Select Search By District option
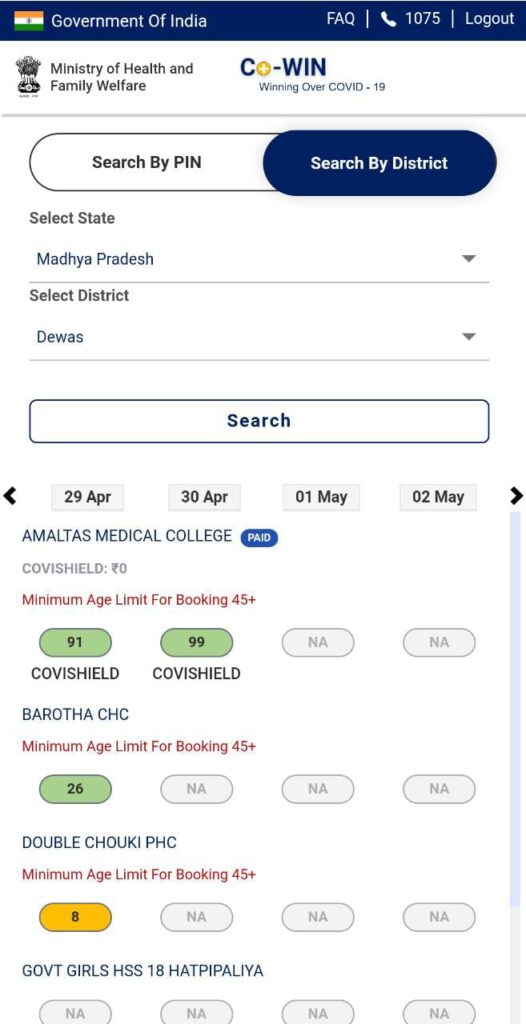Screen dimensions: 526x1024 380,163
